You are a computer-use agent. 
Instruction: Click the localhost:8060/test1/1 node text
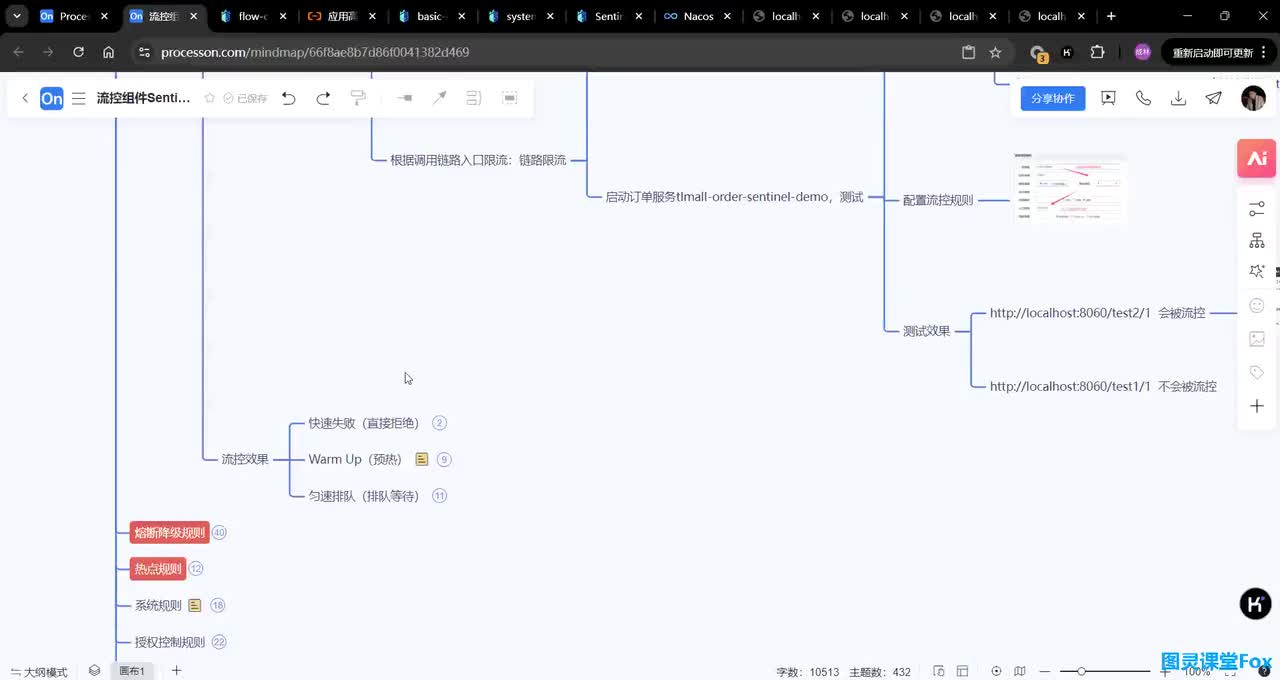(x=1103, y=386)
